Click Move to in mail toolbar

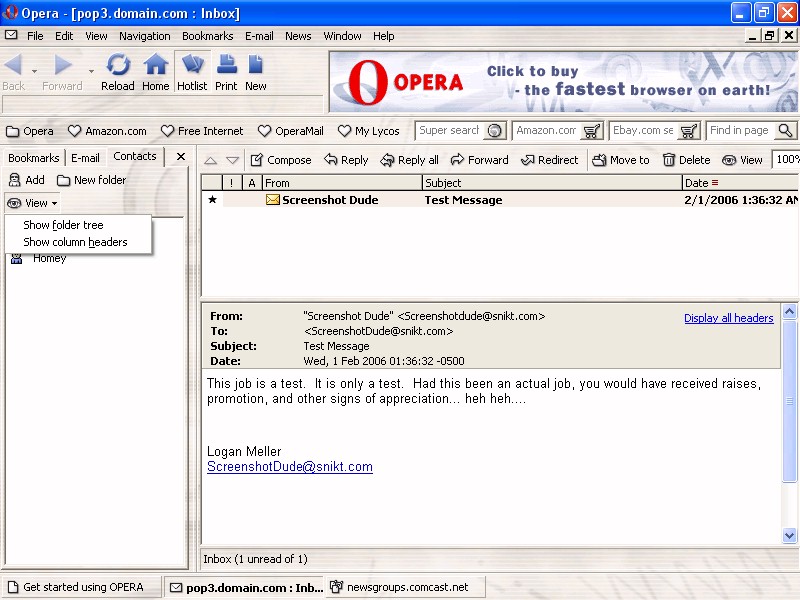tap(621, 160)
